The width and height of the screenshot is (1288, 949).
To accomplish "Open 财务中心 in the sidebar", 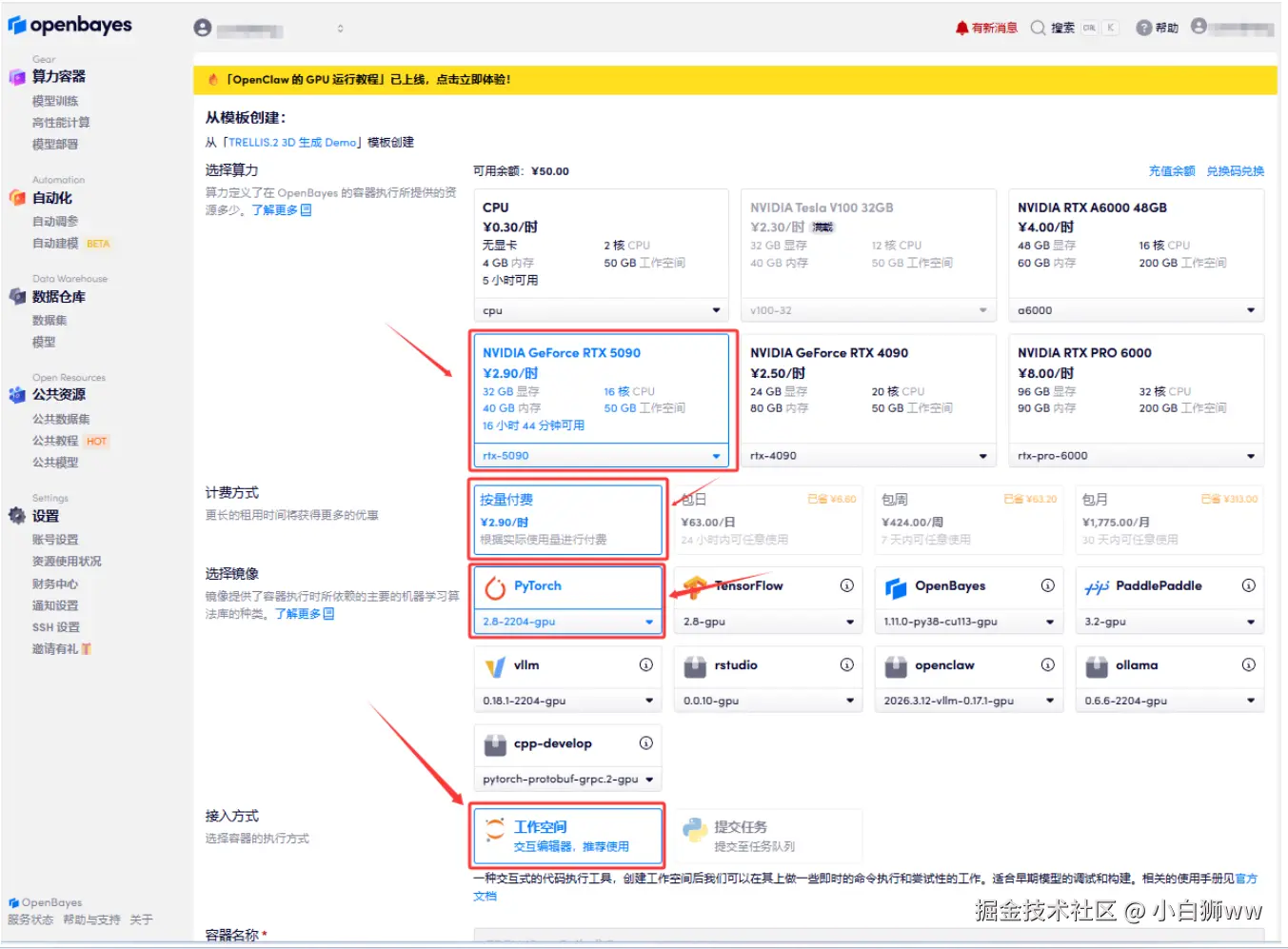I will 55,583.
